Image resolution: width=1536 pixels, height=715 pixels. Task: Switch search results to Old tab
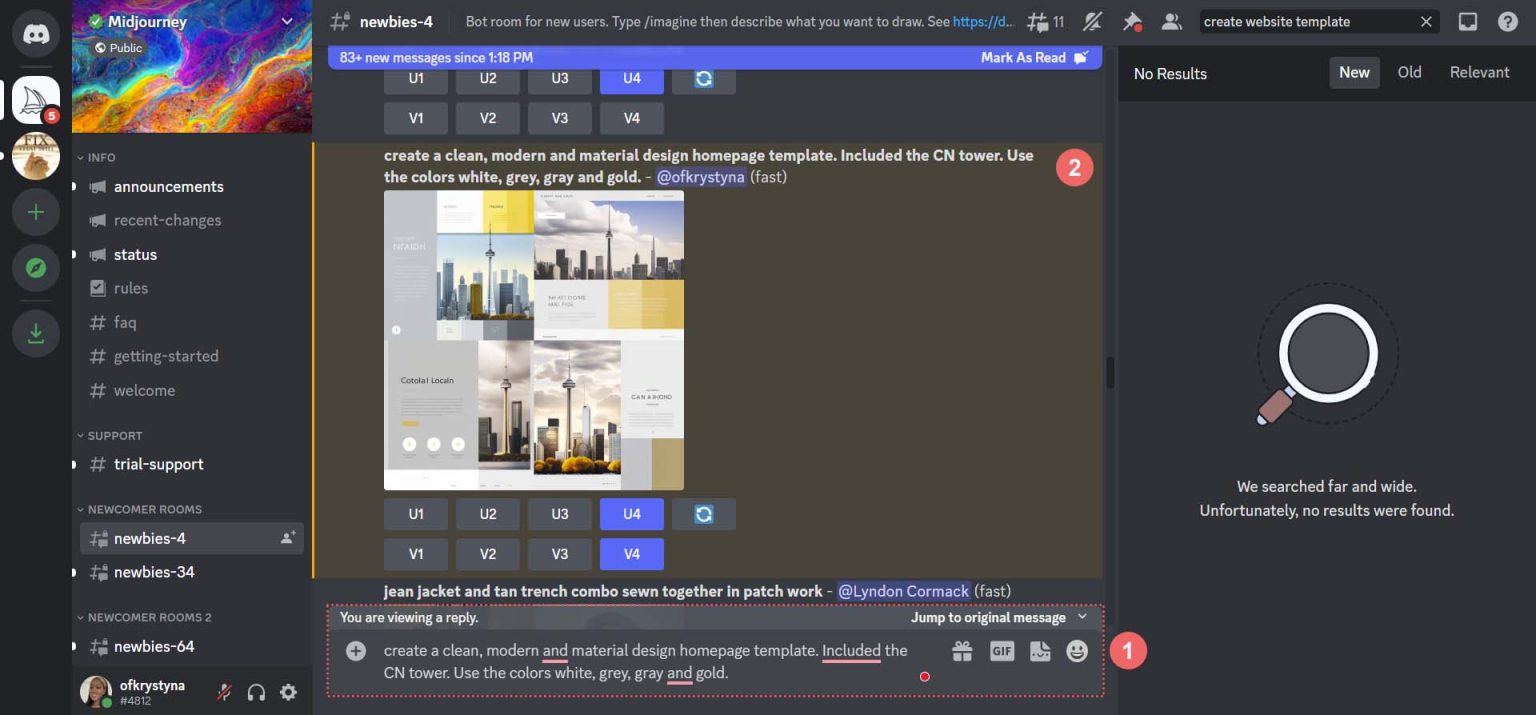click(x=1409, y=72)
